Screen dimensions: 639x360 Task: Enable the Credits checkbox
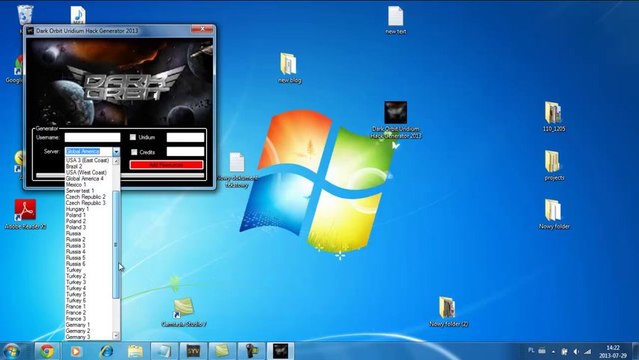[134, 152]
